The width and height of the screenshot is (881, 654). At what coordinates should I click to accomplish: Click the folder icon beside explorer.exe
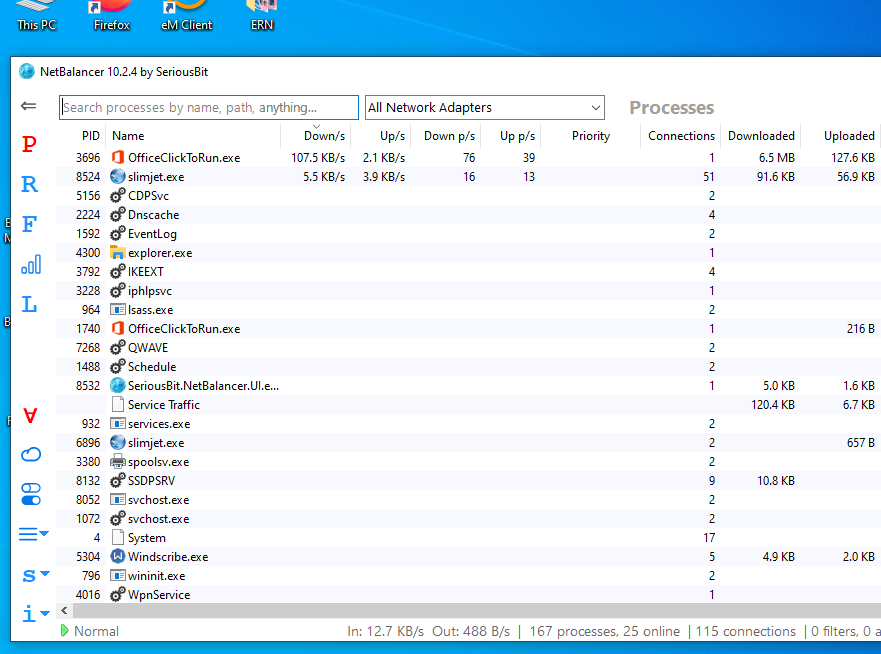click(117, 253)
